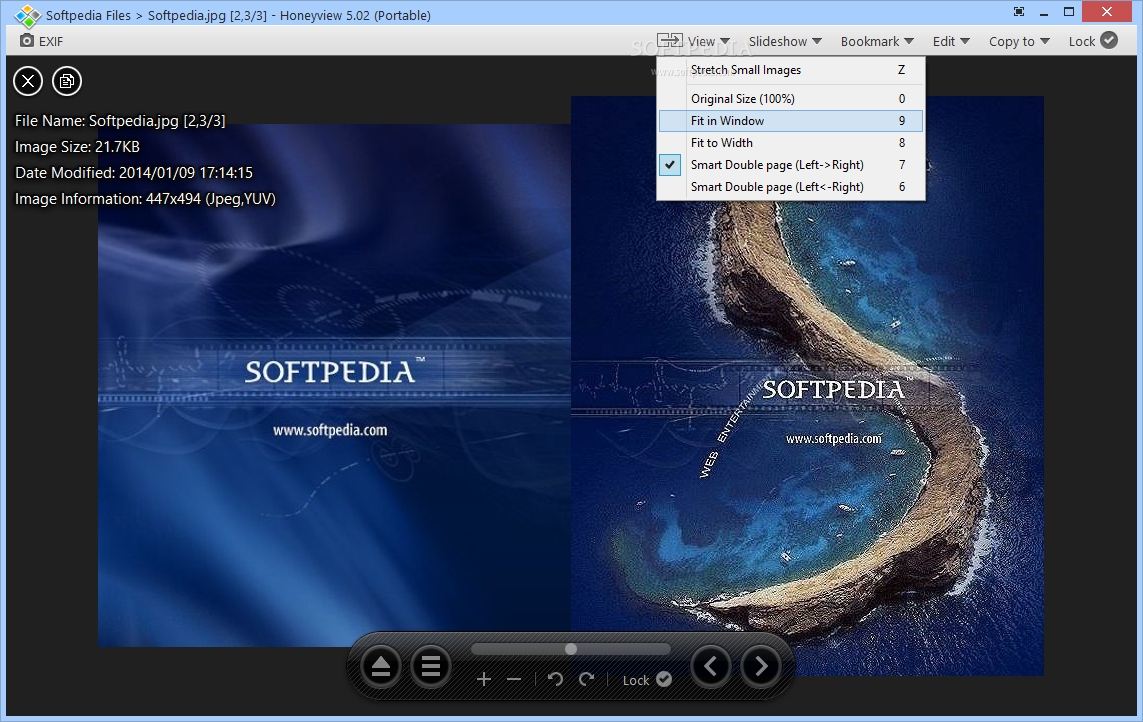Open the View dropdown menu
The image size is (1143, 722).
(x=709, y=42)
